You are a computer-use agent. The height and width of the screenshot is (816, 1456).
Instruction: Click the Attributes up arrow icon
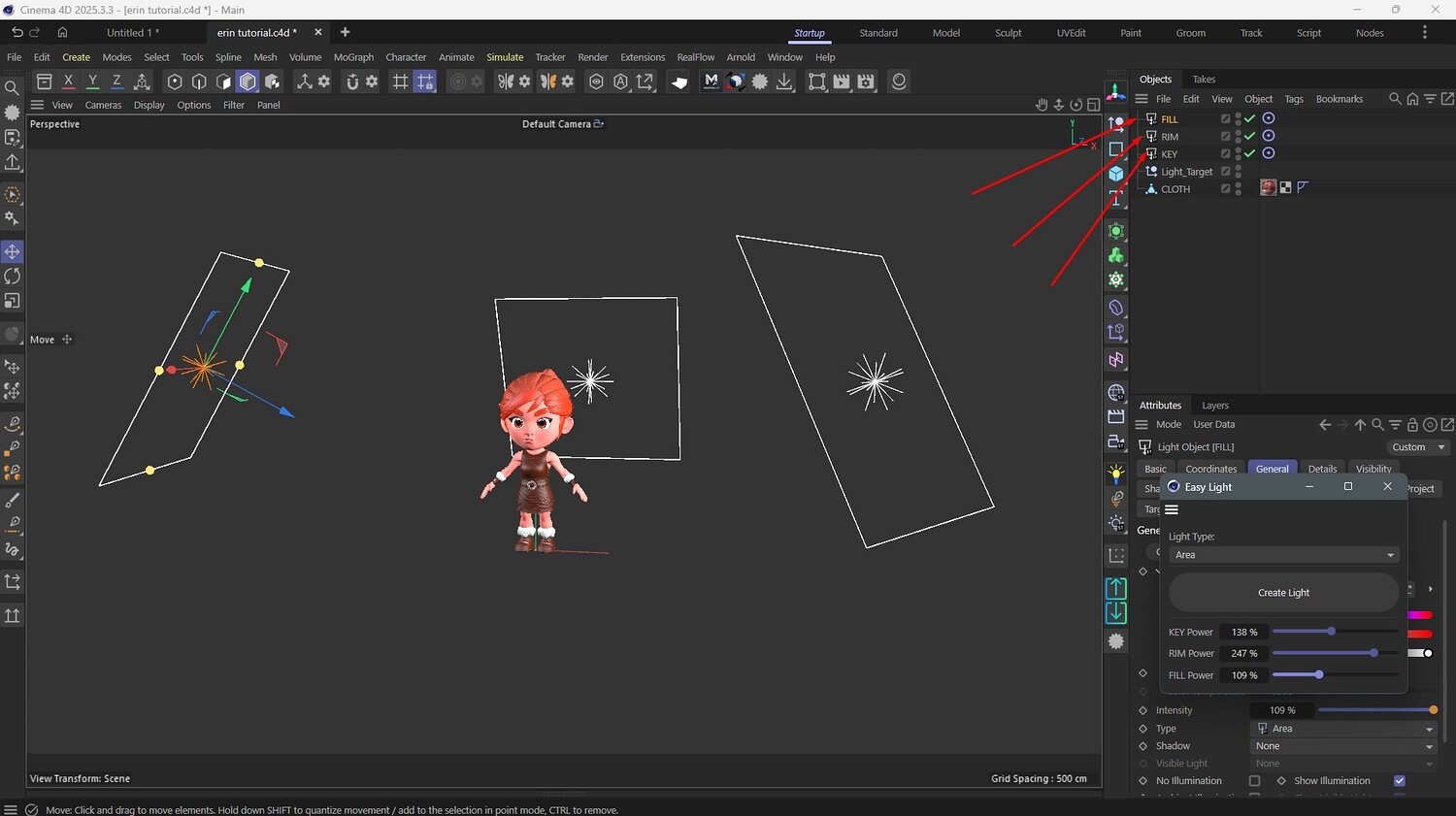(1360, 425)
